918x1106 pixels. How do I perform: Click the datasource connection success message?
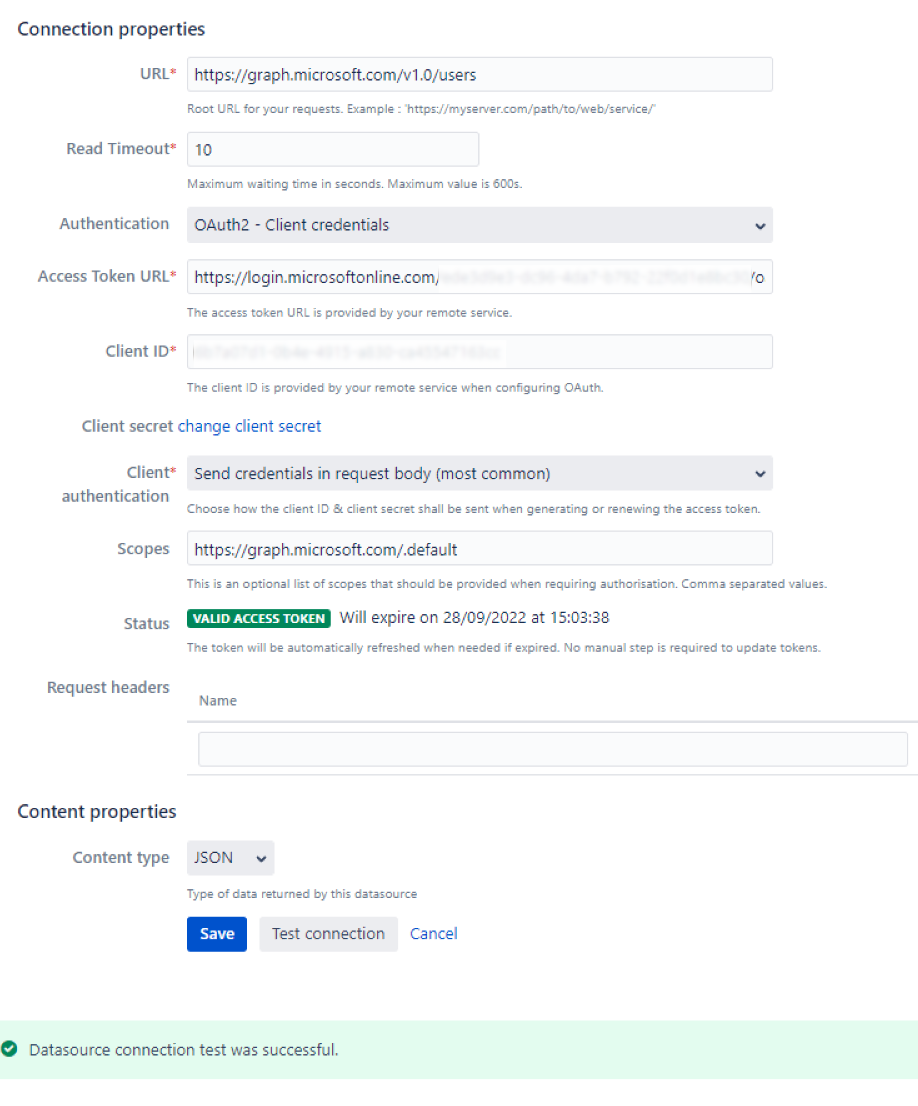tap(184, 1050)
